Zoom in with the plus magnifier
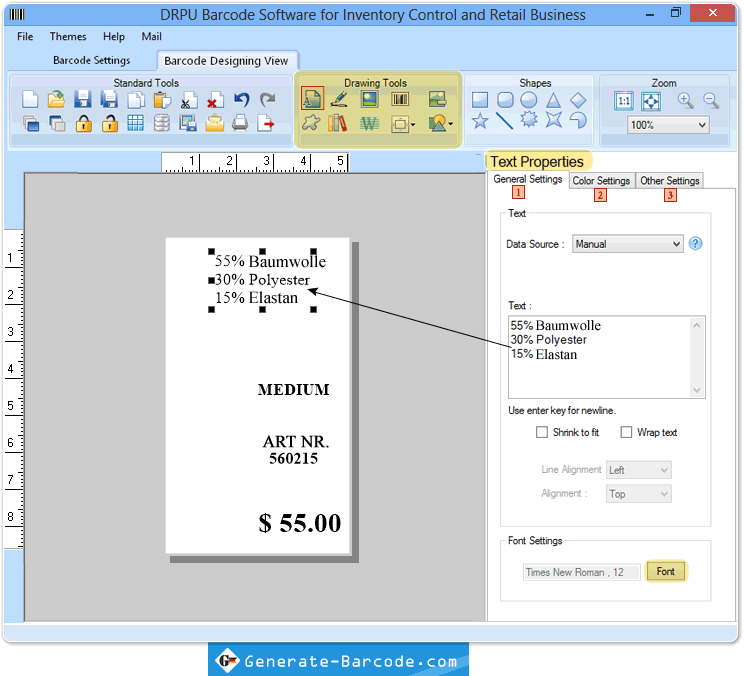 pyautogui.click(x=685, y=100)
